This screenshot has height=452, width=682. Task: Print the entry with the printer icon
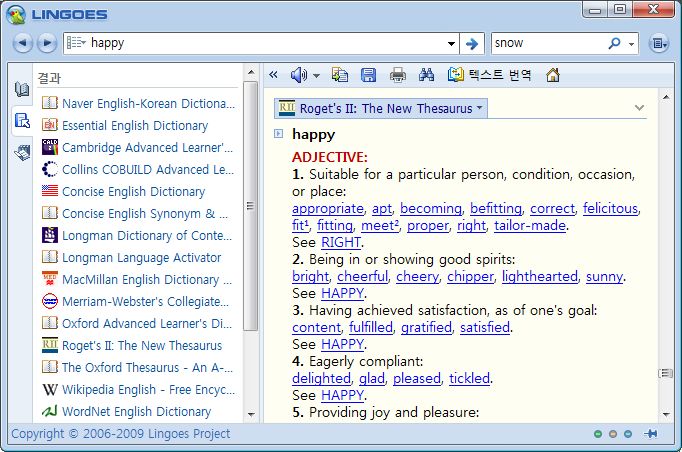[398, 75]
